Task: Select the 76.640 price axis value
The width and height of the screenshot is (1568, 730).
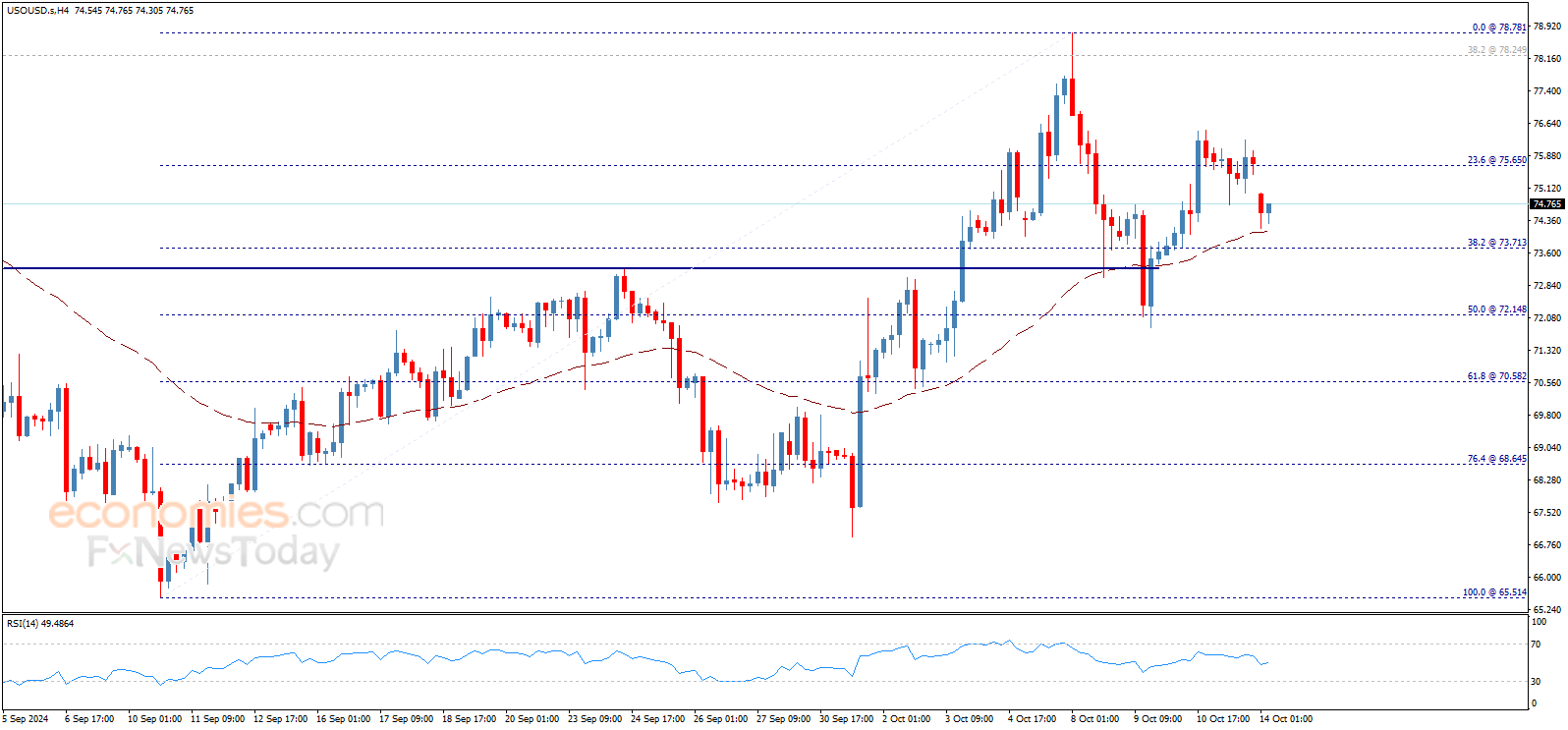Action: [1547, 124]
